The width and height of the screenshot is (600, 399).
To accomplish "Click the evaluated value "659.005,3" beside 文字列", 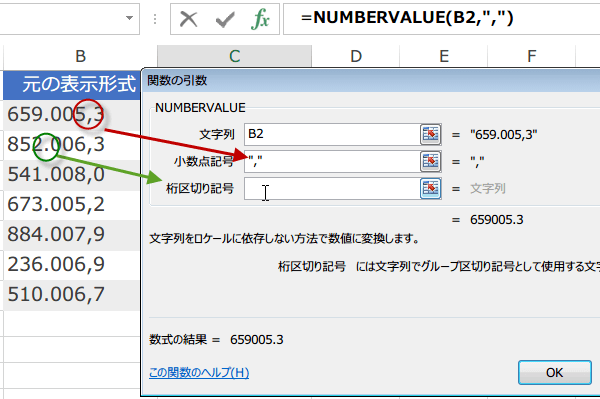I will (x=504, y=135).
